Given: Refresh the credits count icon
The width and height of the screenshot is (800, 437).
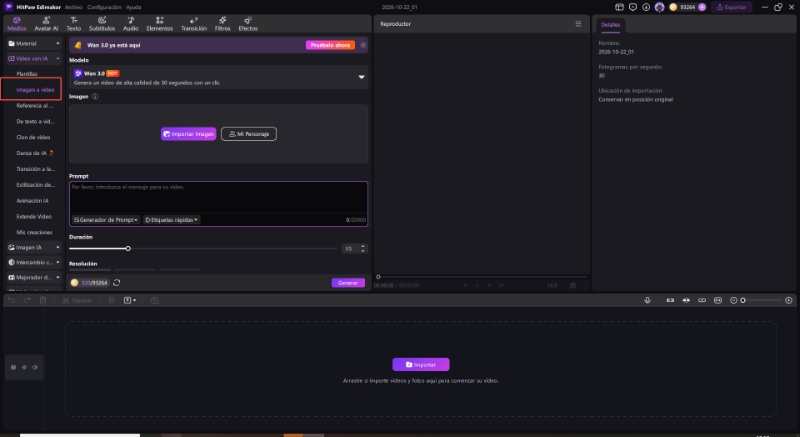Looking at the screenshot, I should 116,282.
